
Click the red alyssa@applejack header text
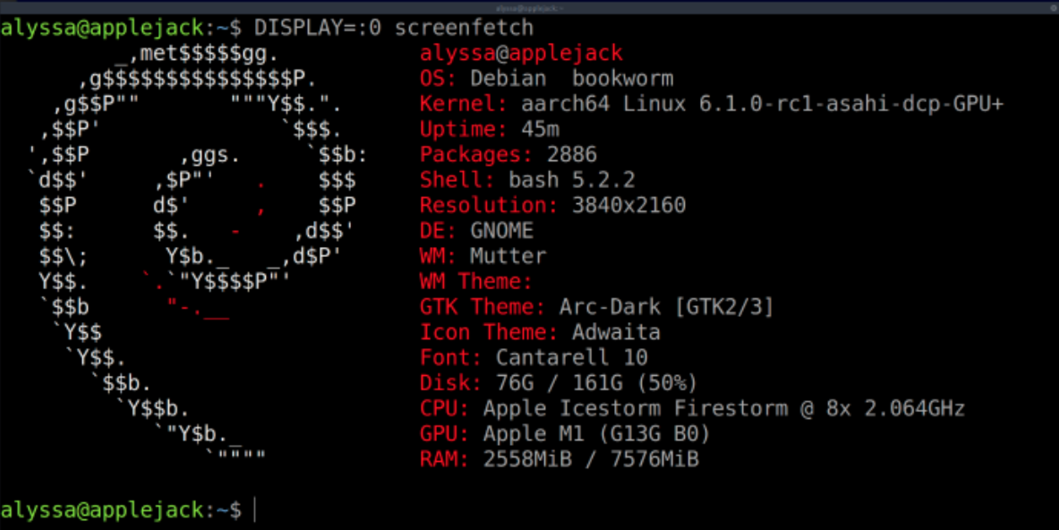click(x=521, y=53)
